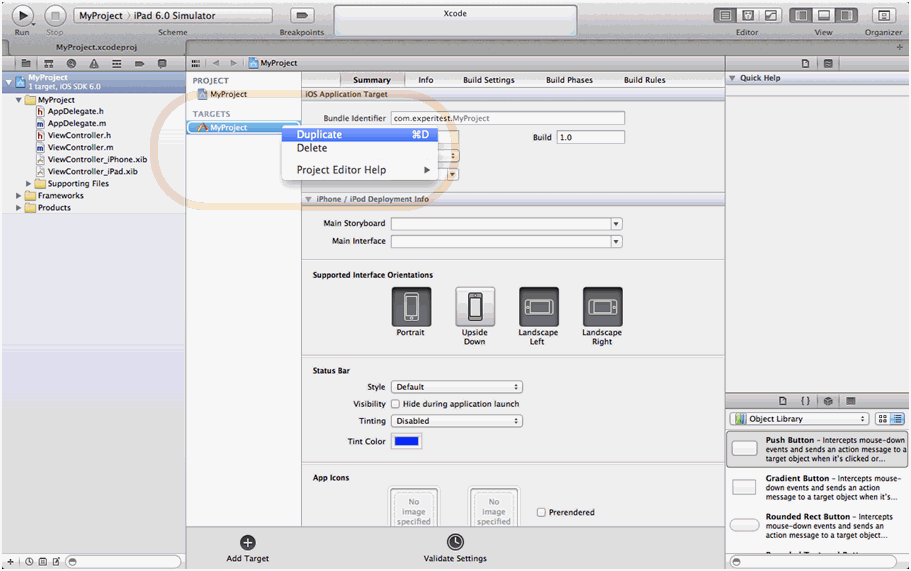Open AppDelegate.m in the navigator
The height and width of the screenshot is (571, 911).
(76, 123)
